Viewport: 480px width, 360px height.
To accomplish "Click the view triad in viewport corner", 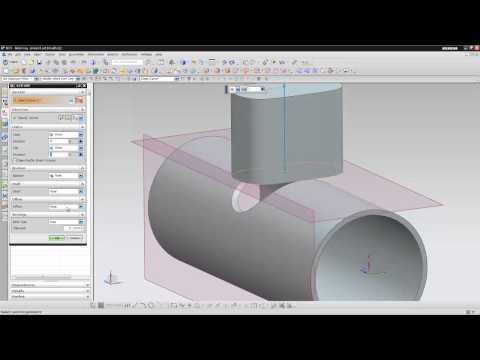I will 111,279.
